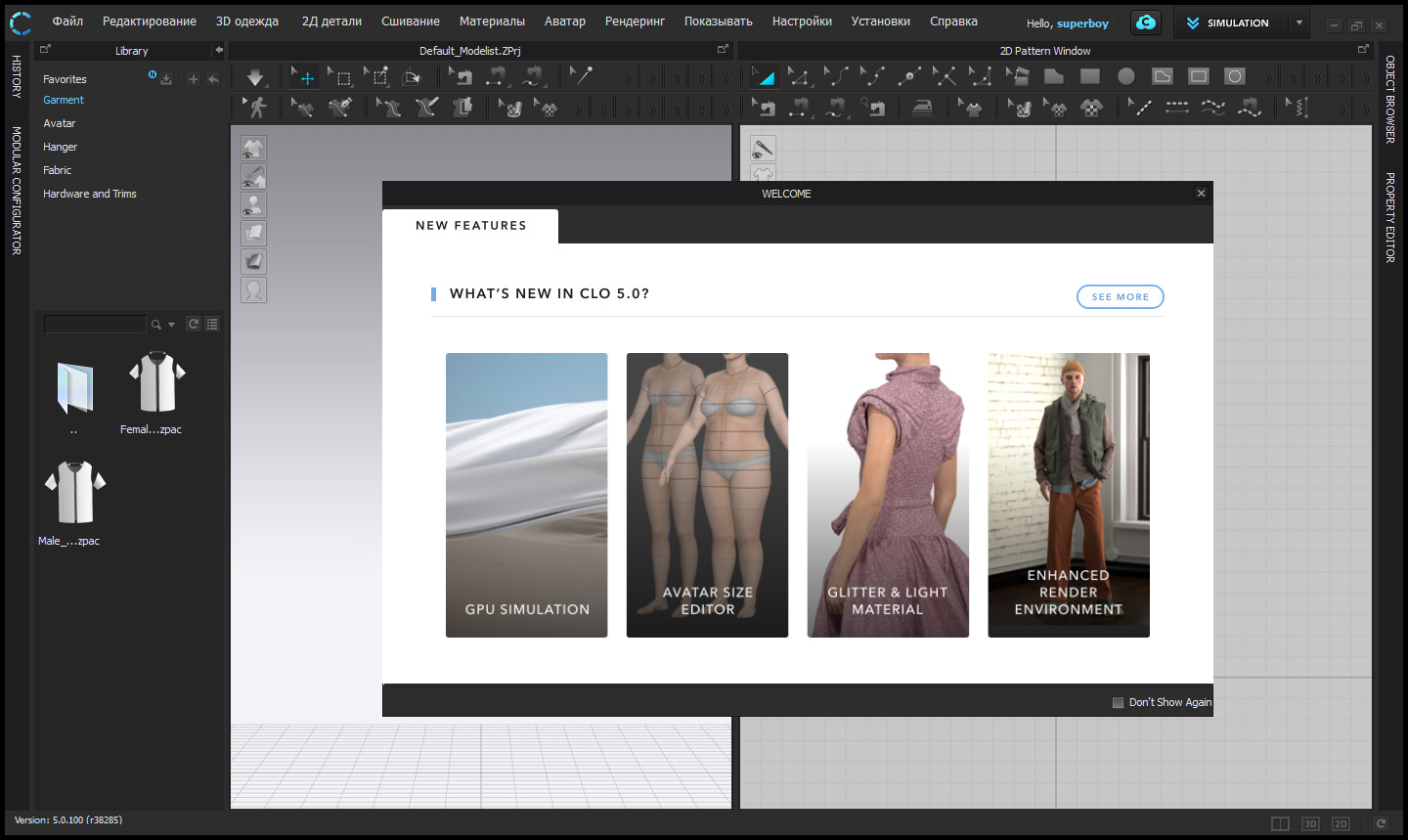This screenshot has height=840, width=1408.
Task: Click the walking avatar motion icon
Action: click(255, 107)
